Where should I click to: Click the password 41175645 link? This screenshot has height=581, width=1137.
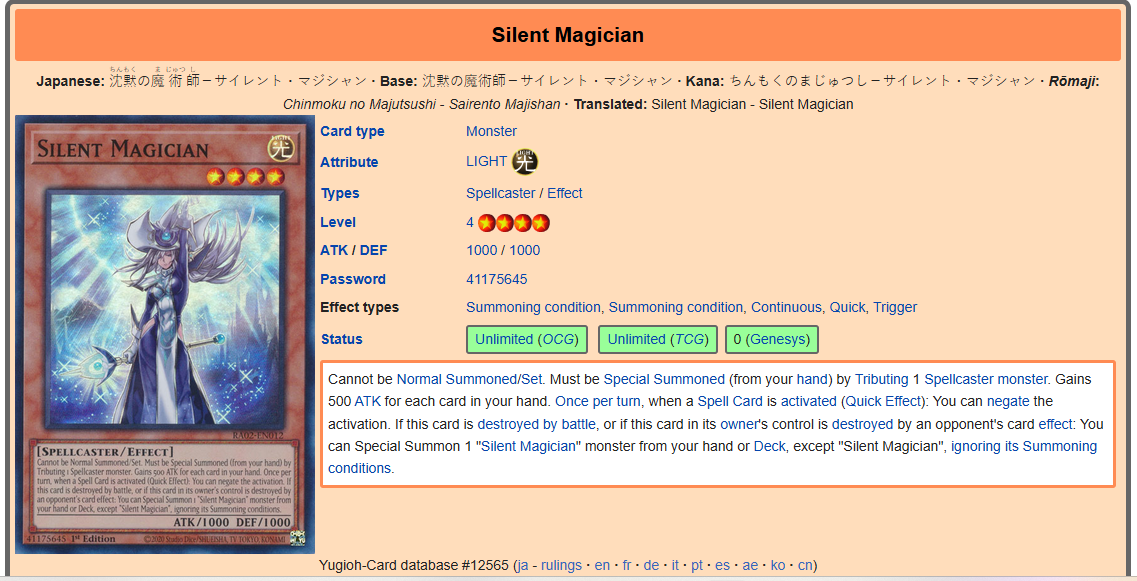(x=497, y=279)
